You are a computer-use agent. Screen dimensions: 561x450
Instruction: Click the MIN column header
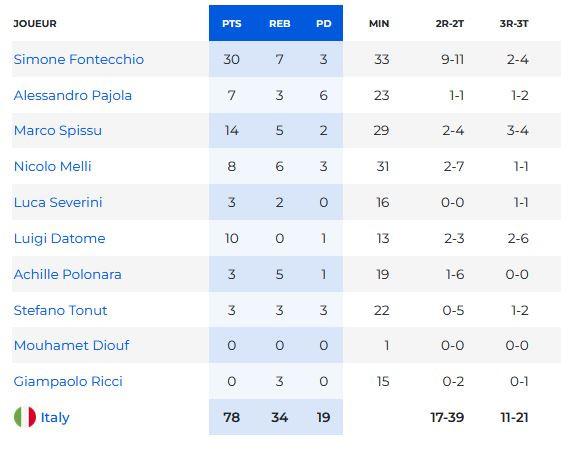(x=379, y=24)
